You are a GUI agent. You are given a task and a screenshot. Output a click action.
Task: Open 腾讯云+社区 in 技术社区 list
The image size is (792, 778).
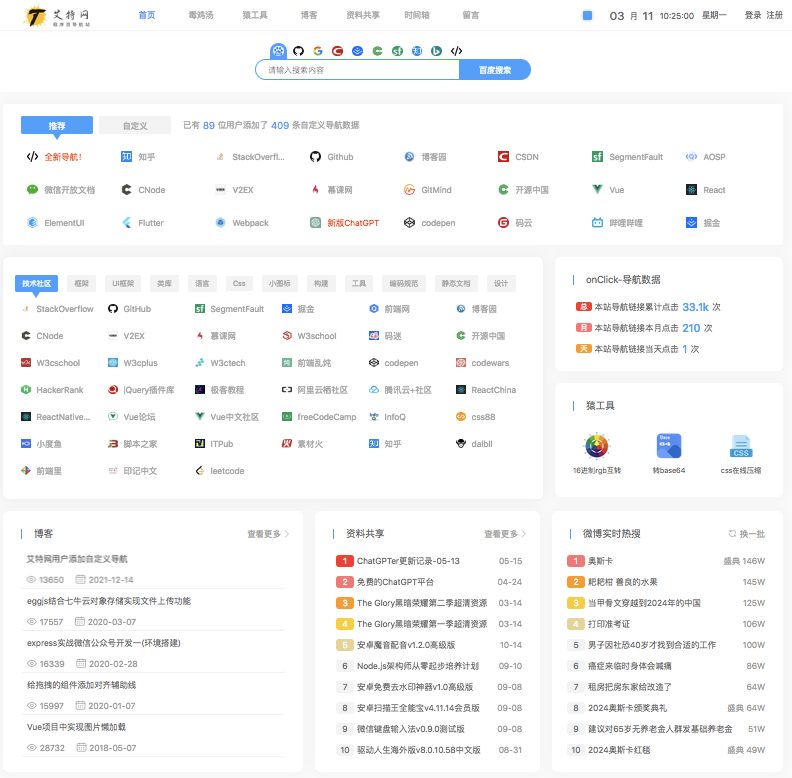coord(401,390)
